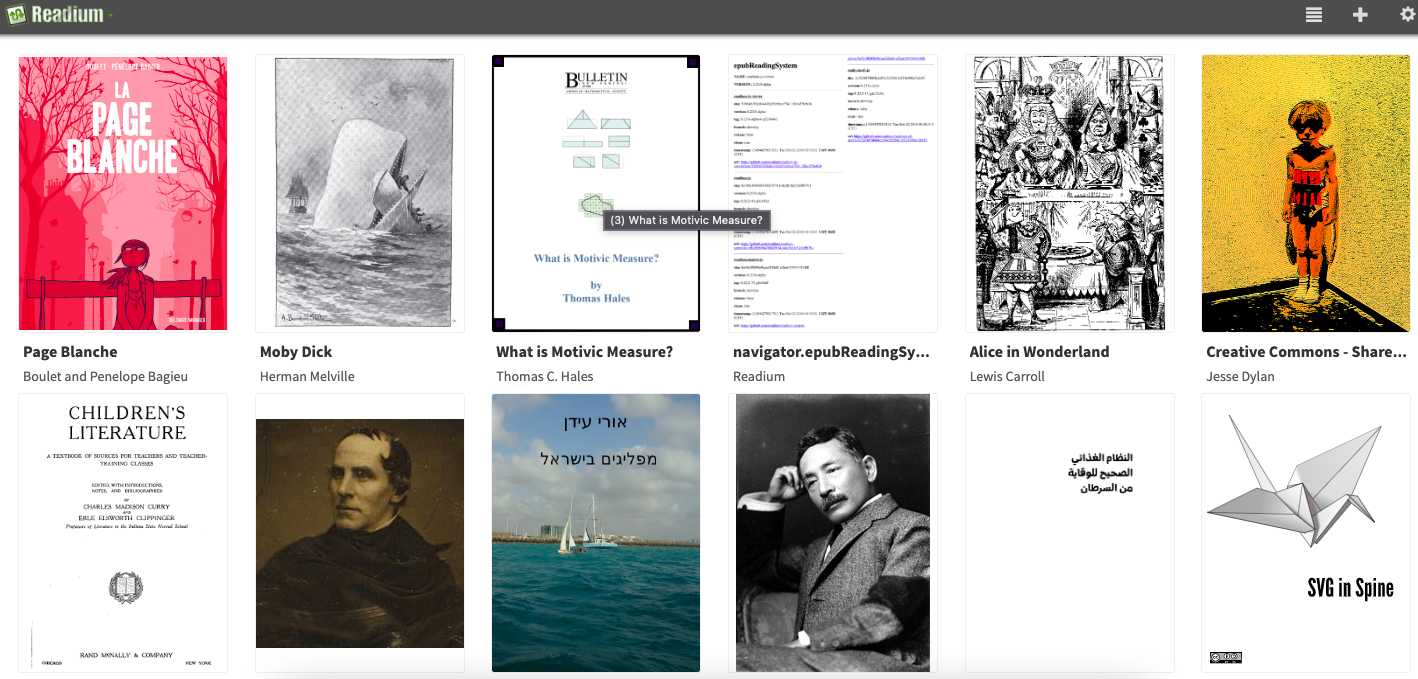The height and width of the screenshot is (679, 1418).
Task: Open the Children's Literature cover
Action: [x=123, y=533]
